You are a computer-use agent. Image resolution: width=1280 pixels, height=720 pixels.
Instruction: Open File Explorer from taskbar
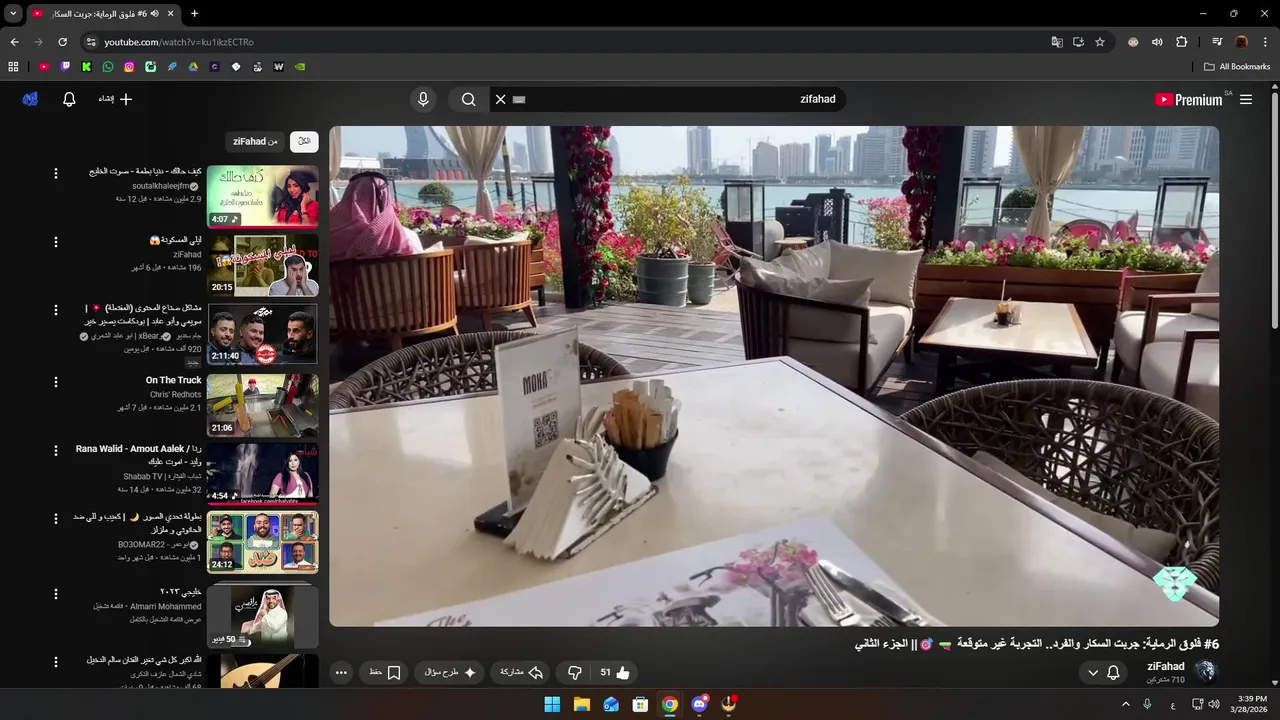tap(581, 704)
